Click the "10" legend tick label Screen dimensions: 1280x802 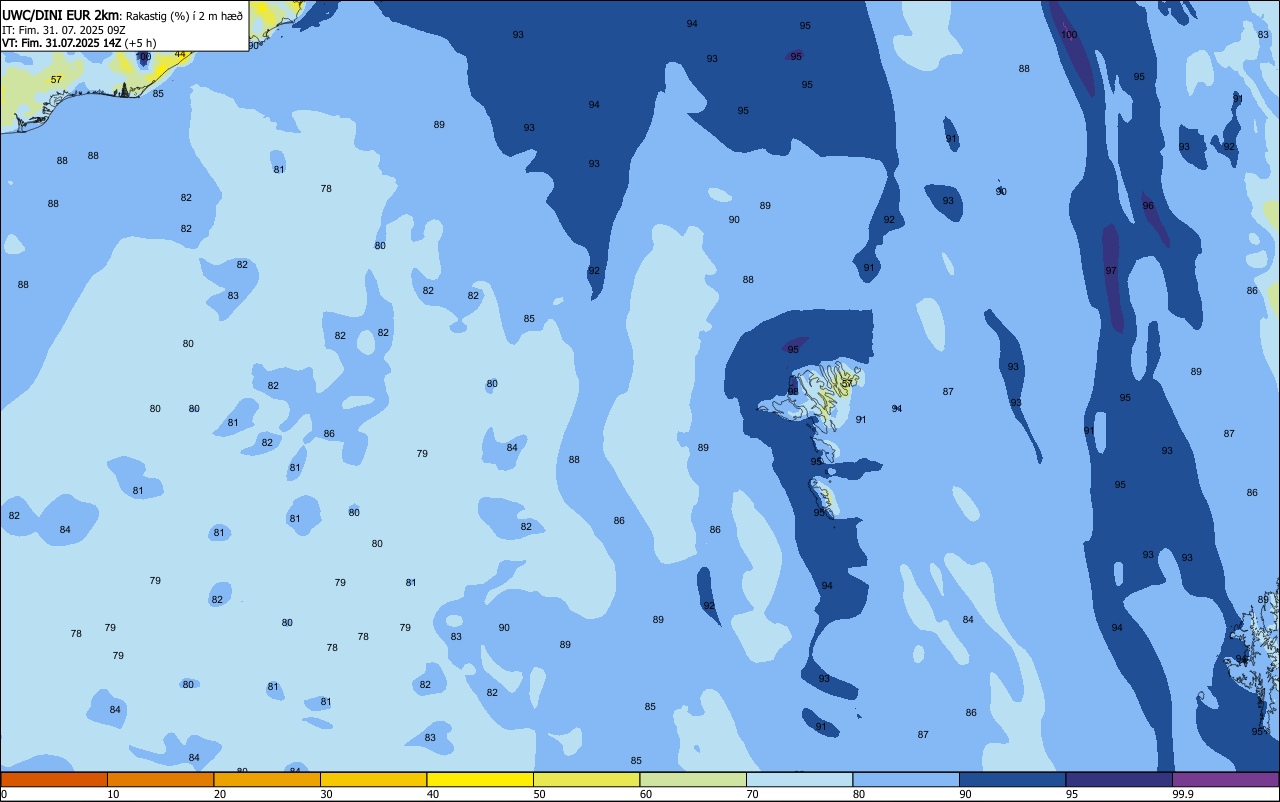tap(113, 794)
